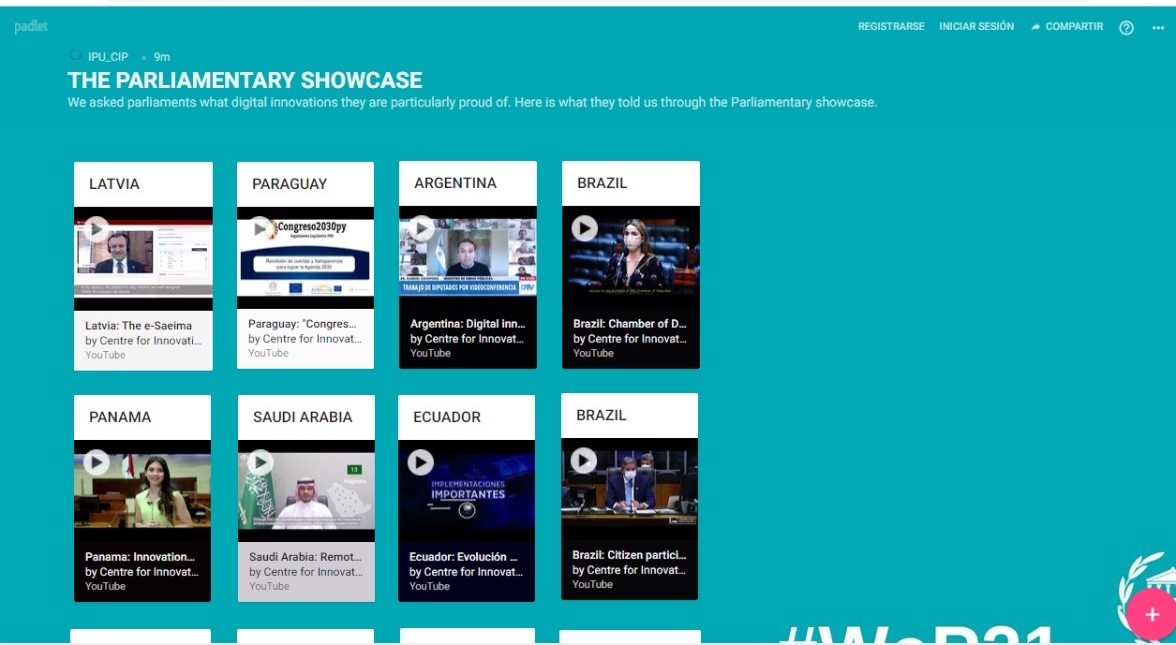Click the share arrow icon beside COMPARTIR
The height and width of the screenshot is (645, 1176).
pos(1036,27)
